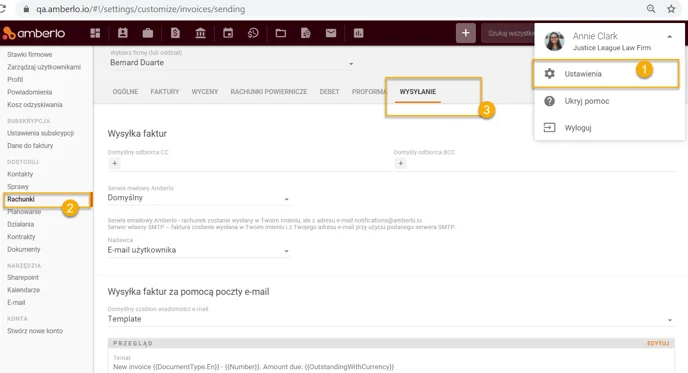Switch to the PROFORMA tab
Screen dimensions: 688x373
[369, 92]
